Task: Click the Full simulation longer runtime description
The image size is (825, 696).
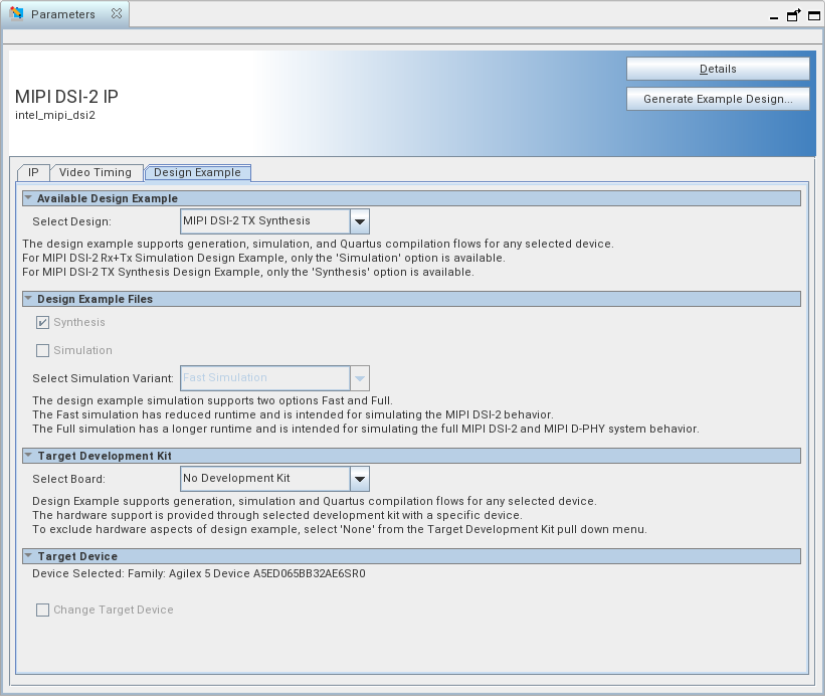Action: coord(366,429)
